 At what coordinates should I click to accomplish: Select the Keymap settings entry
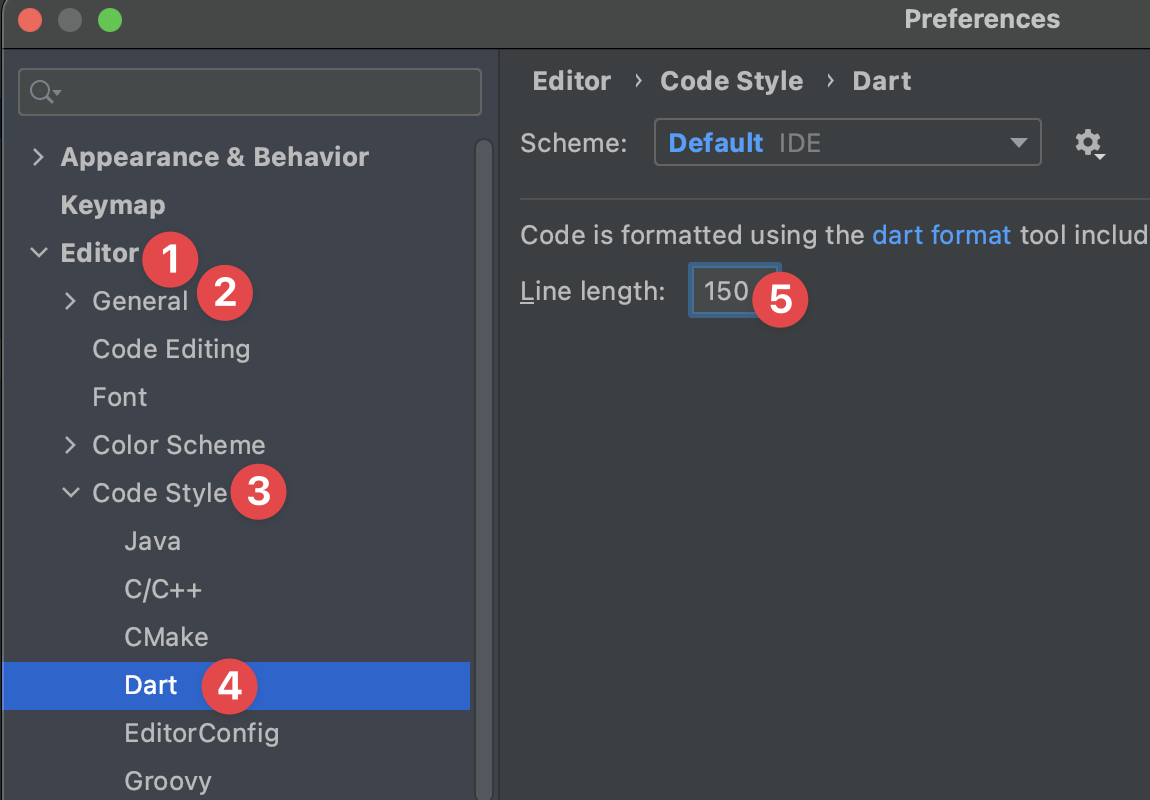point(112,204)
